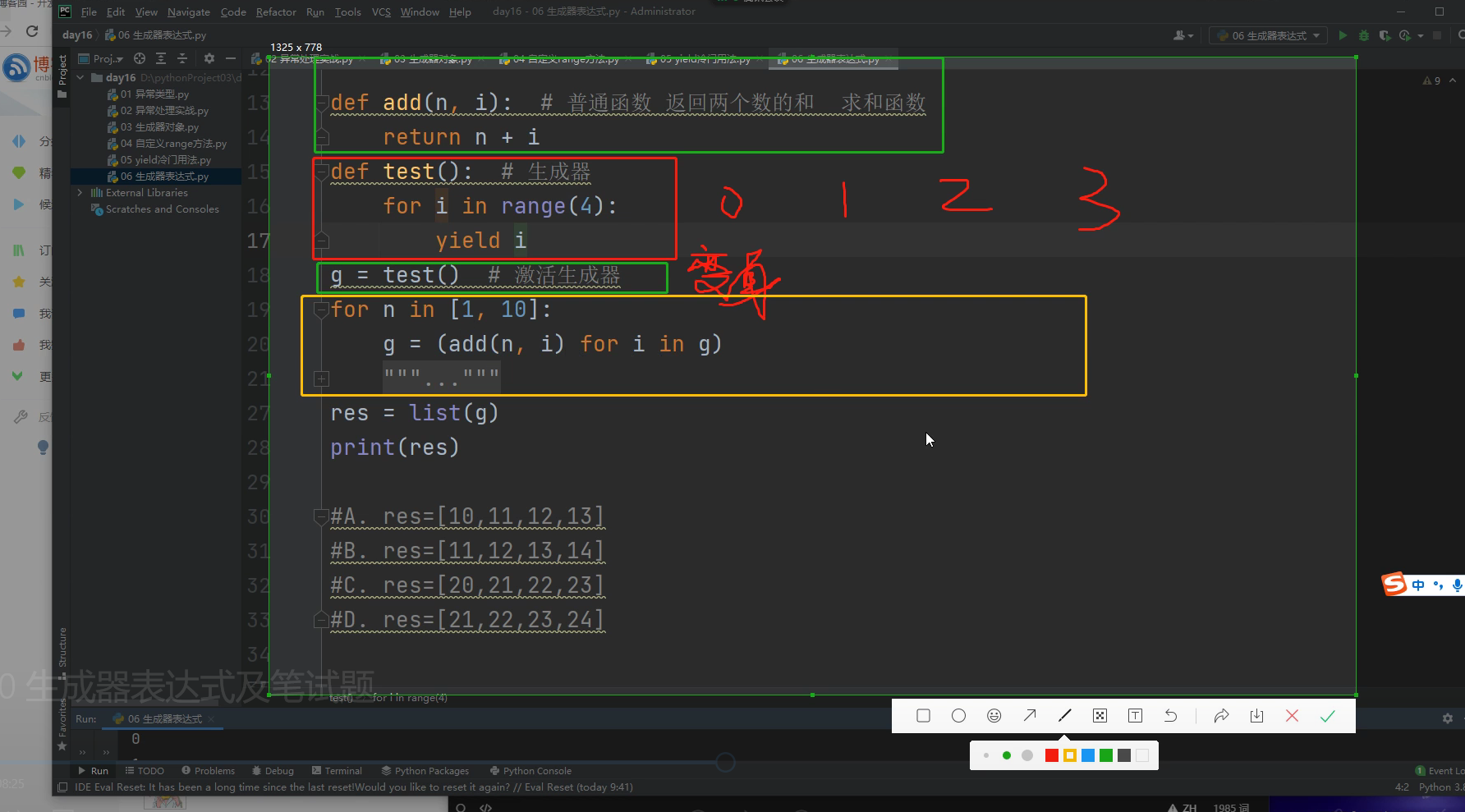The height and width of the screenshot is (812, 1465).
Task: Open 03 生成器对象.py in project tree
Action: pos(154,127)
